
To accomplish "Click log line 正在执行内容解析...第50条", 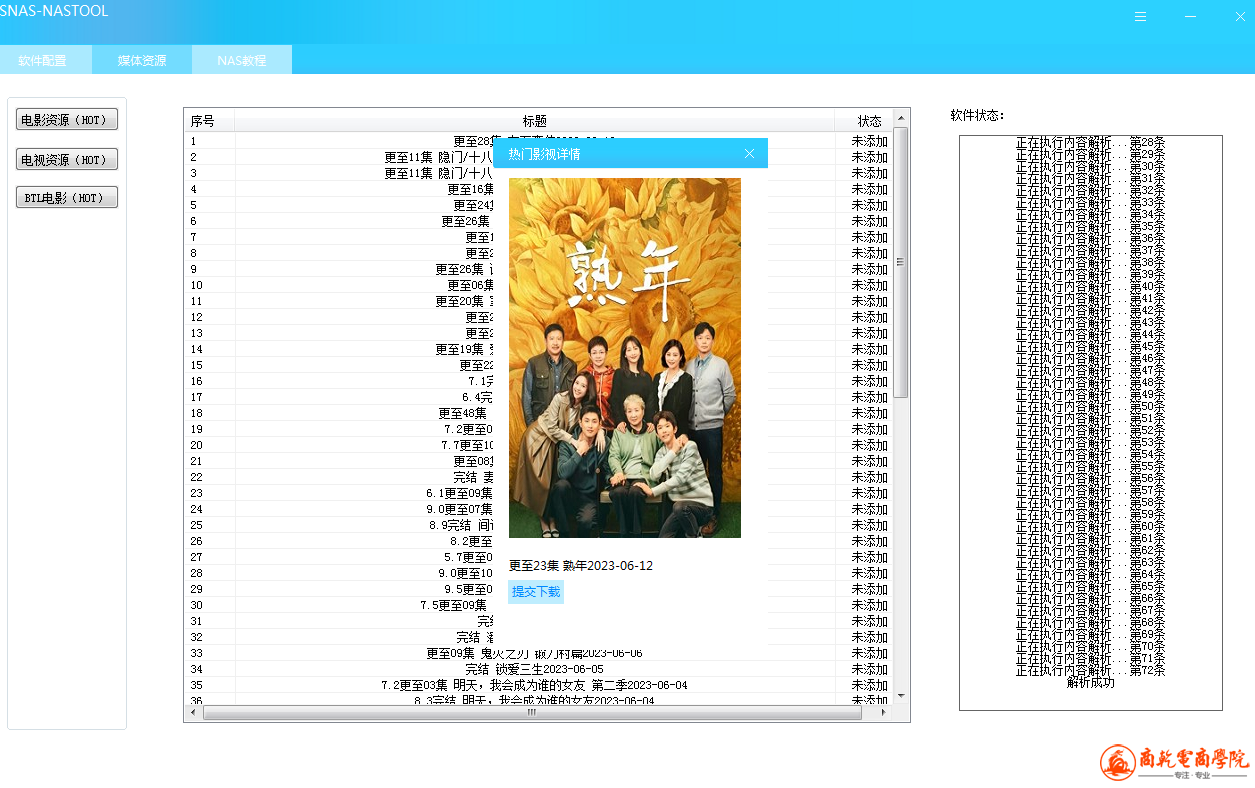I will tap(1090, 407).
